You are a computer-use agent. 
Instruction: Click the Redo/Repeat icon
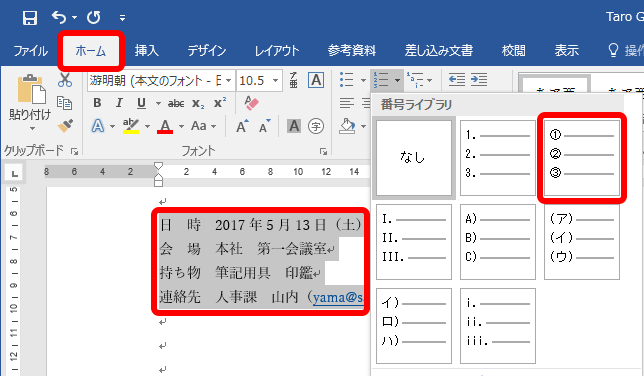coord(94,17)
